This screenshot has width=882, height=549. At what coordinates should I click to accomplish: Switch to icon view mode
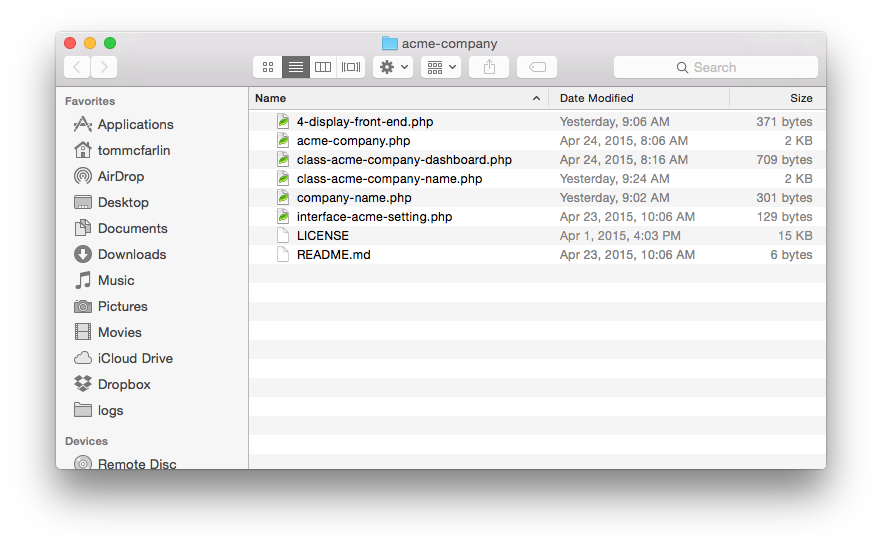click(x=268, y=68)
